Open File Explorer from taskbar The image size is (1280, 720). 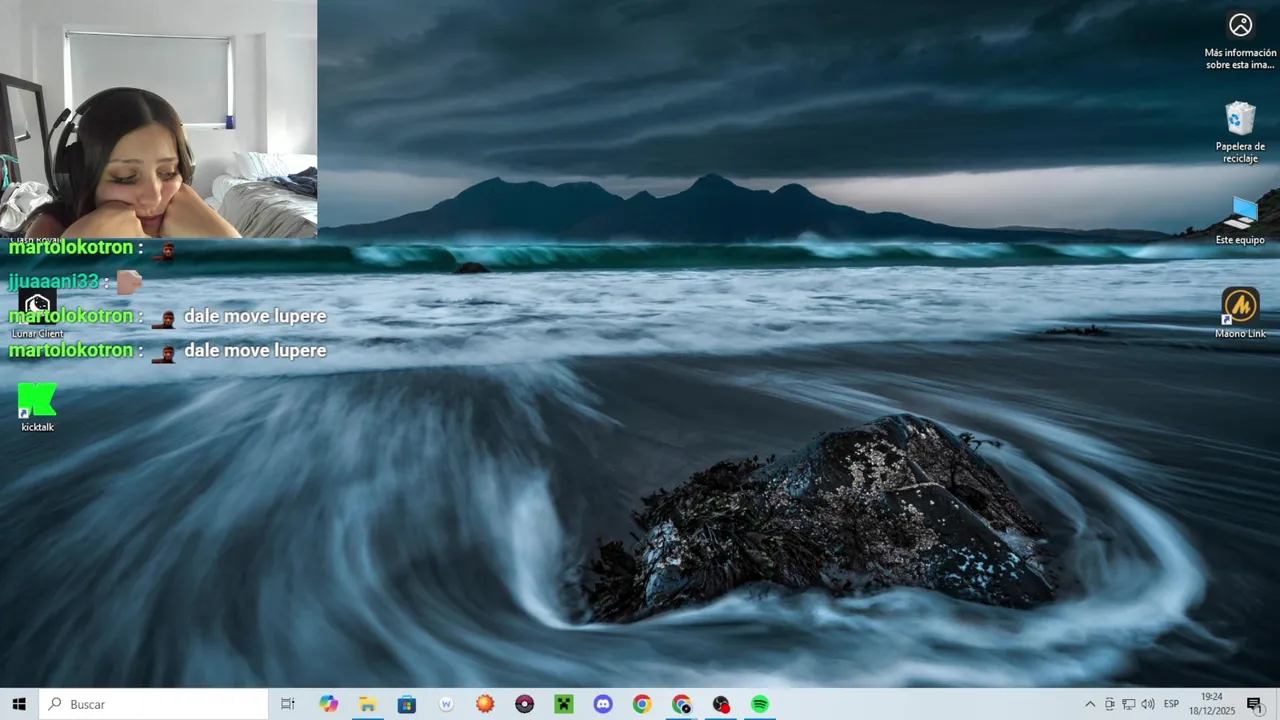coord(368,704)
